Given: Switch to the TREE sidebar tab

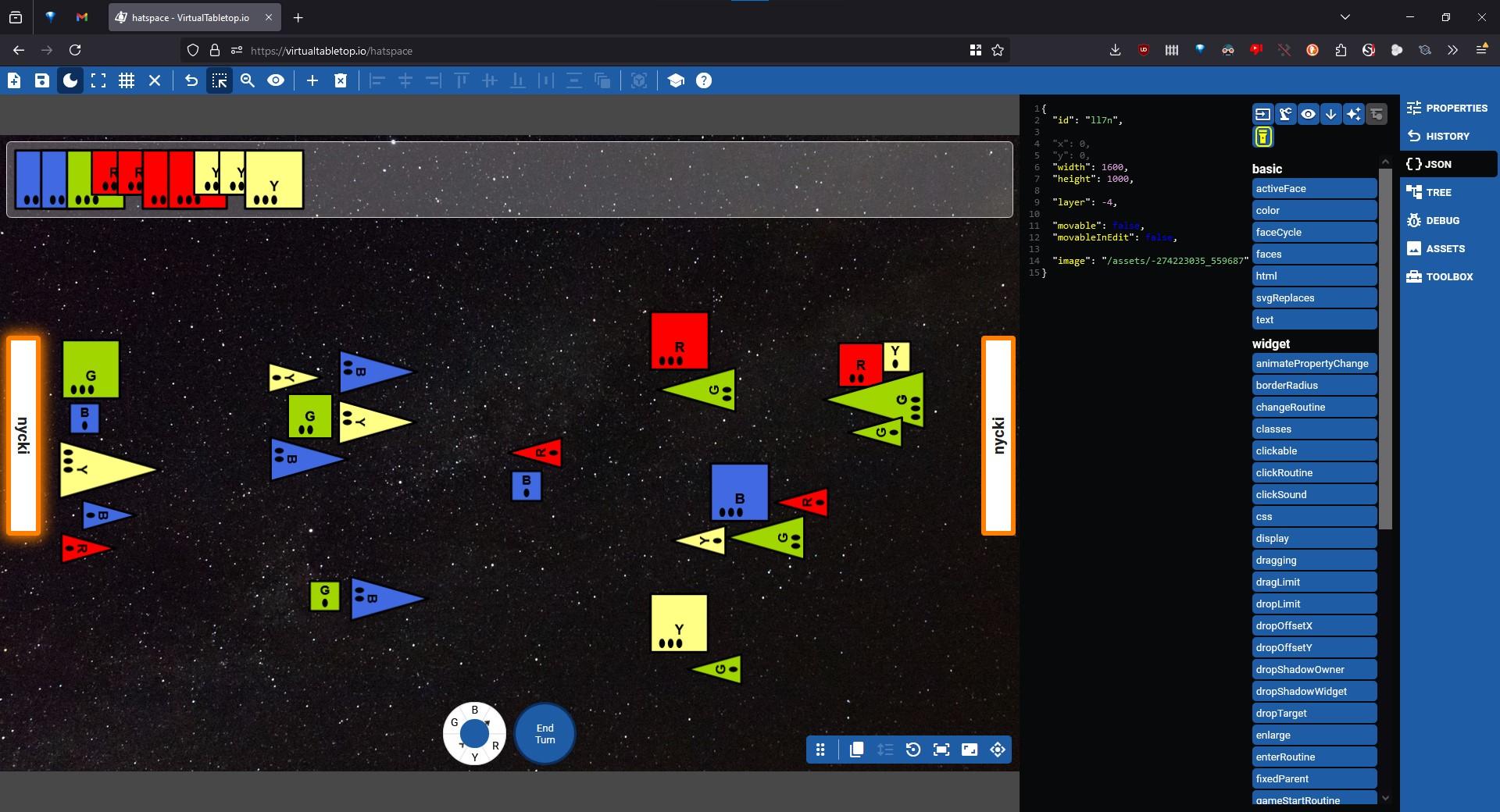Looking at the screenshot, I should [1437, 192].
